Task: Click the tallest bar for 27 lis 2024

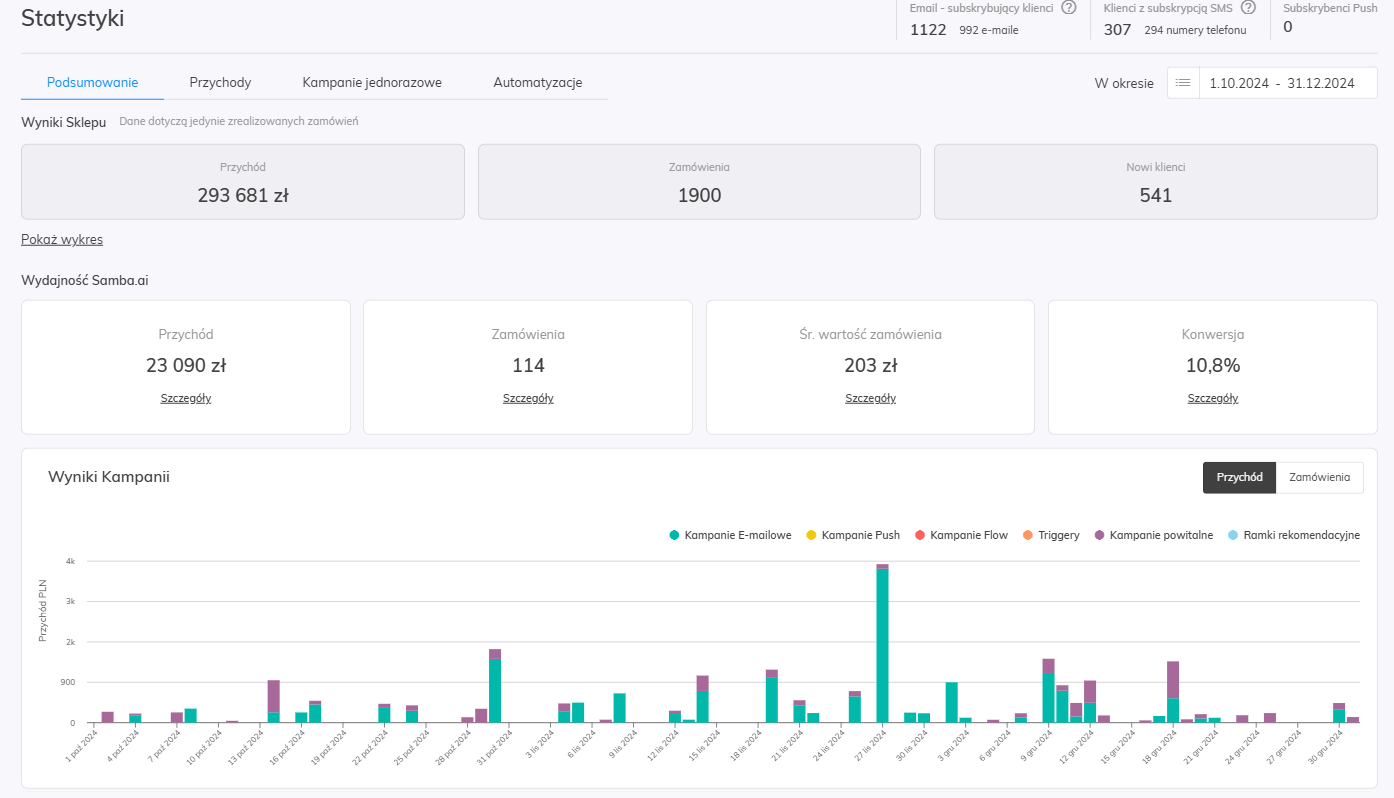Action: 882,645
